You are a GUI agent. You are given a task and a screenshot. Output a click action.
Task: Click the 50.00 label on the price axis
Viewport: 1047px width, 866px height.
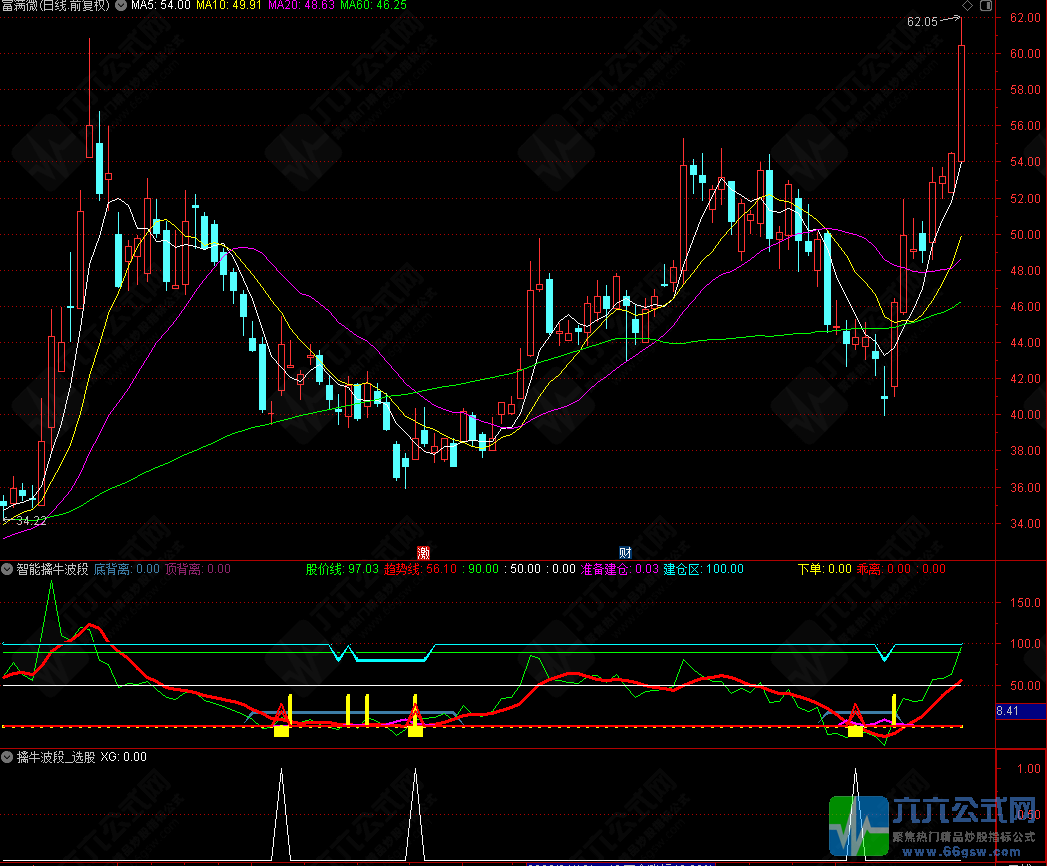pyautogui.click(x=1025, y=235)
